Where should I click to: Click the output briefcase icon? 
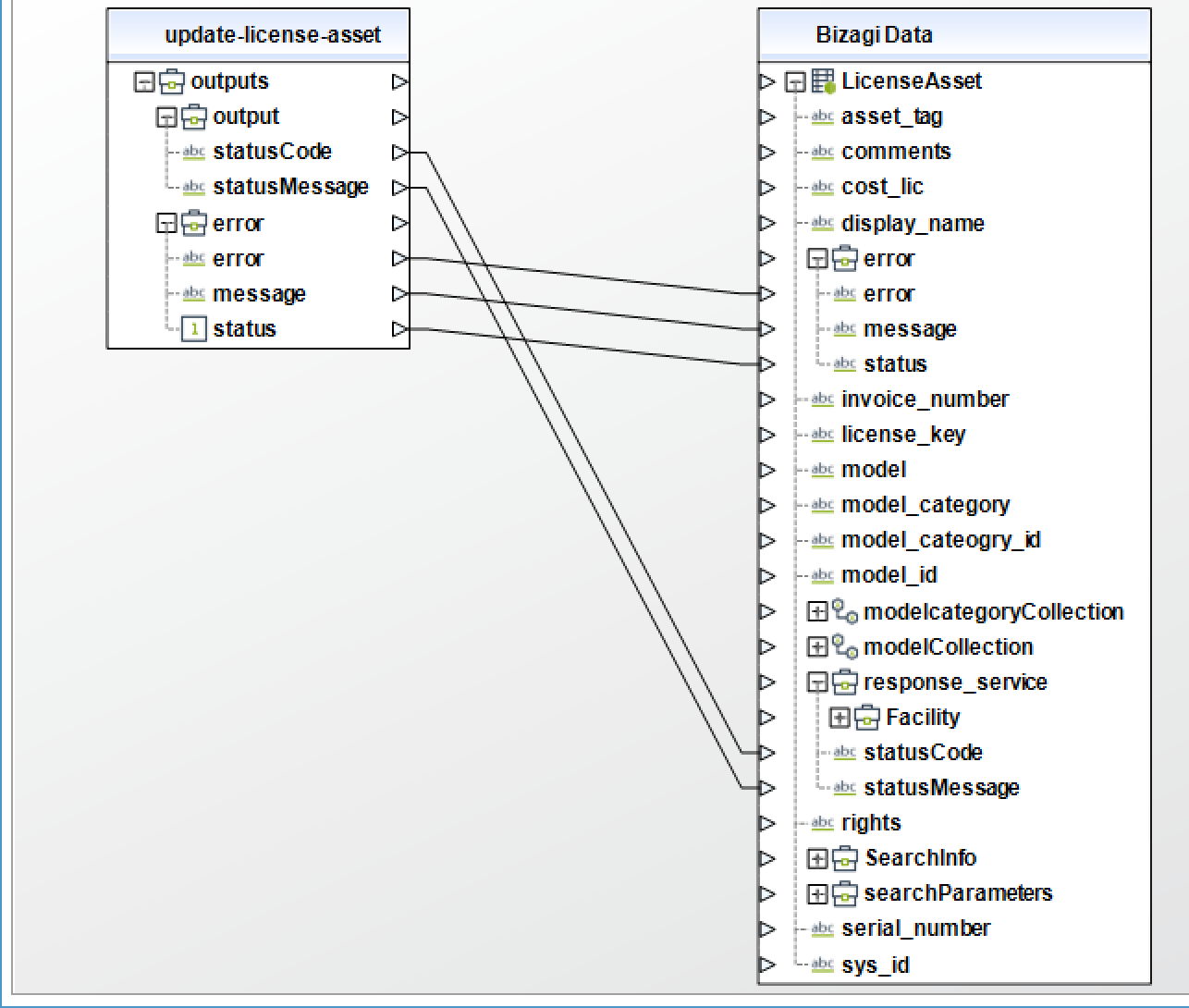pyautogui.click(x=194, y=117)
